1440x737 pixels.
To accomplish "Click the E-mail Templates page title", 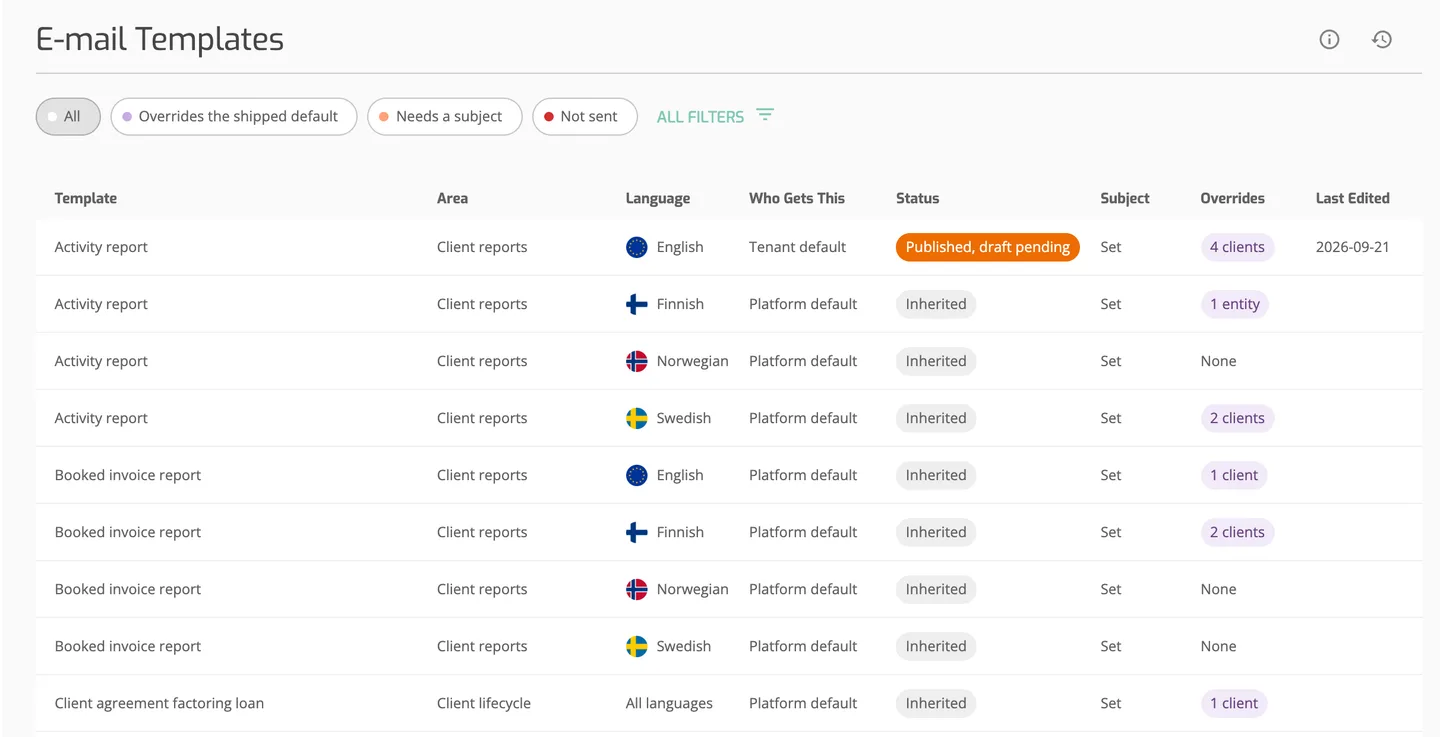I will 160,39.
